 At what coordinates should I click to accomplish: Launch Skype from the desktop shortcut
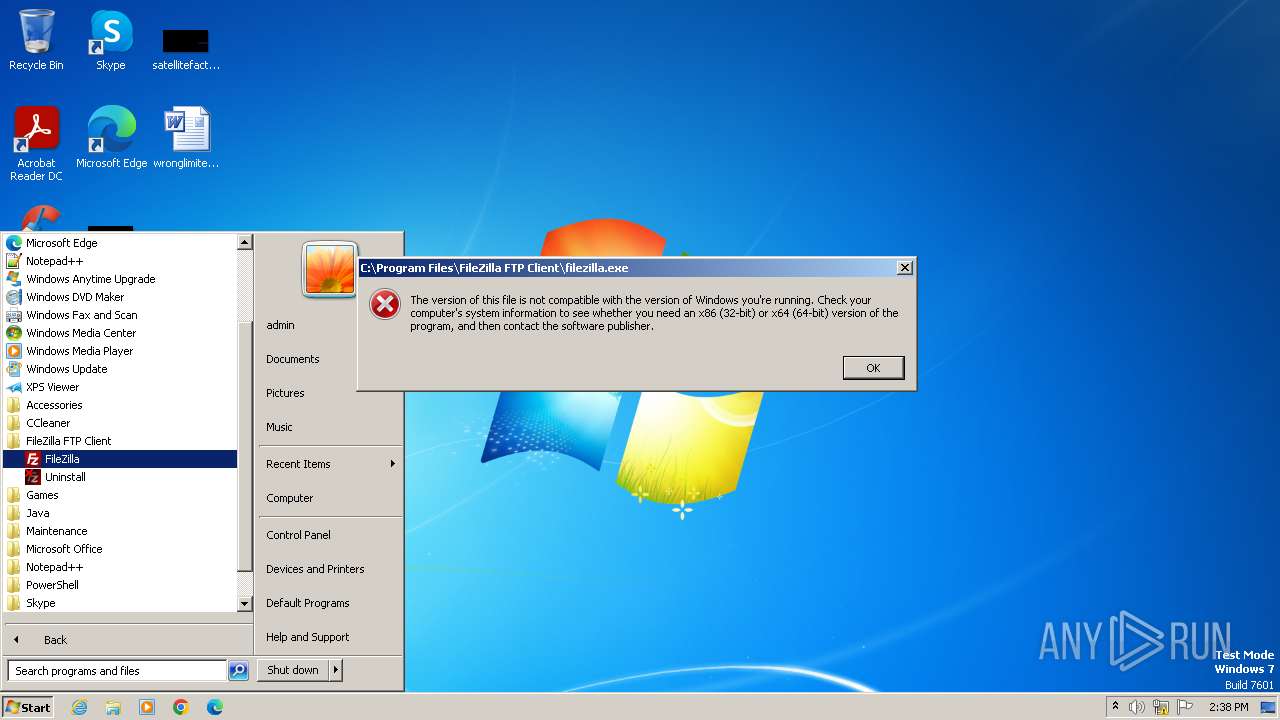pos(110,40)
